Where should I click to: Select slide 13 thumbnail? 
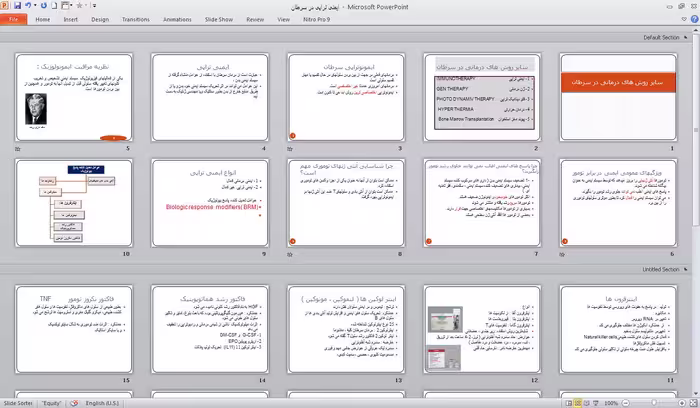pyautogui.click(x=346, y=329)
